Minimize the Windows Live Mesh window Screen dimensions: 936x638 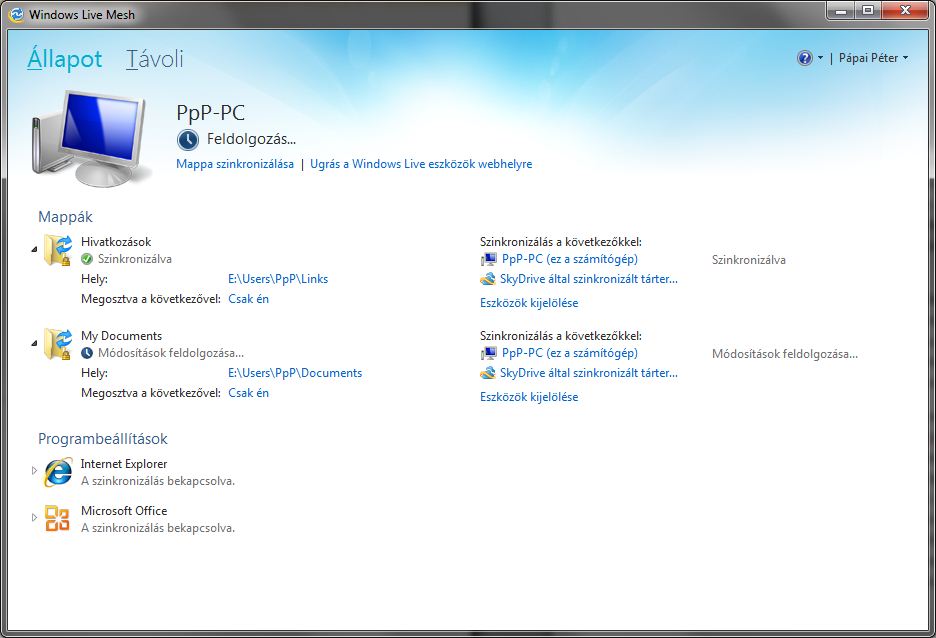[x=841, y=11]
